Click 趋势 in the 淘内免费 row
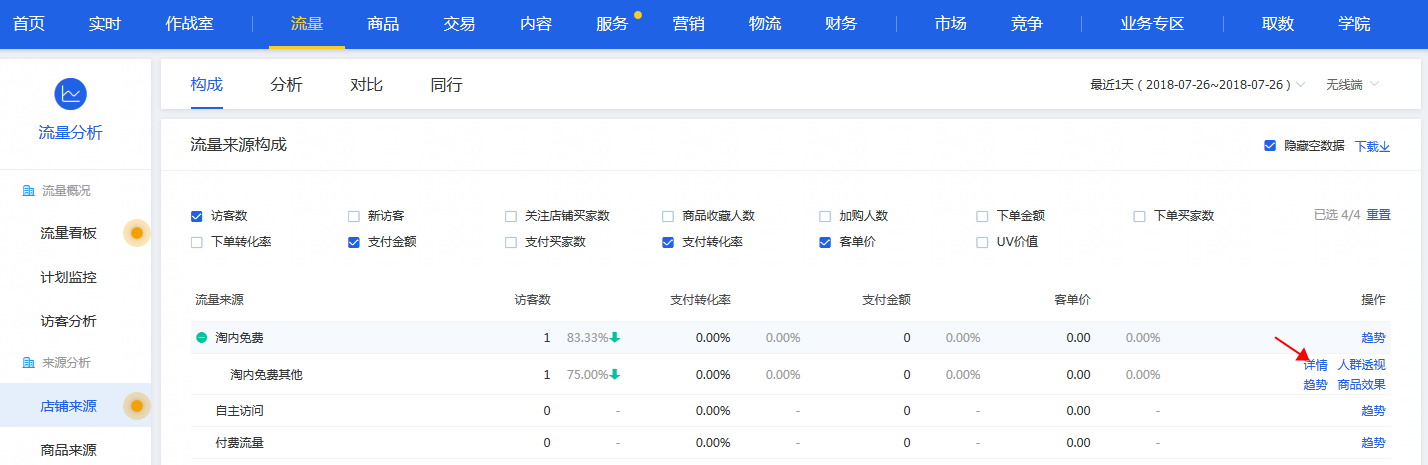Image resolution: width=1428 pixels, height=465 pixels. (x=1373, y=338)
